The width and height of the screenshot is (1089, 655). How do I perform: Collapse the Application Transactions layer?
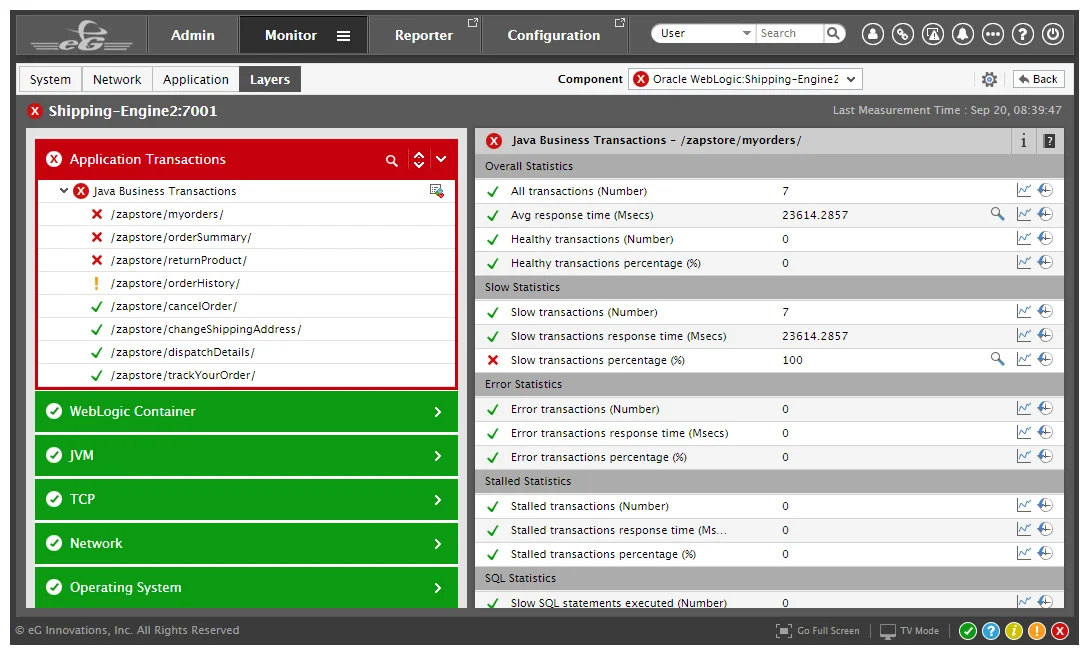[441, 159]
